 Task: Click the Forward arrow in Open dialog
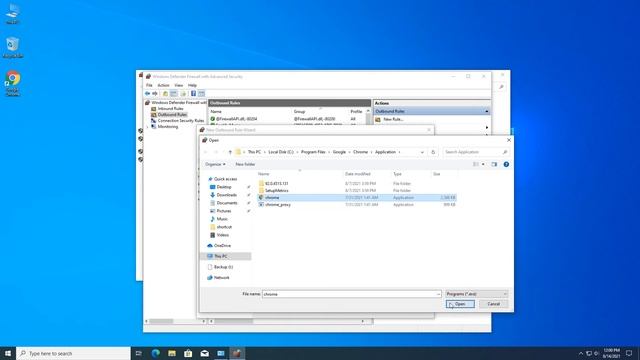pos(216,152)
